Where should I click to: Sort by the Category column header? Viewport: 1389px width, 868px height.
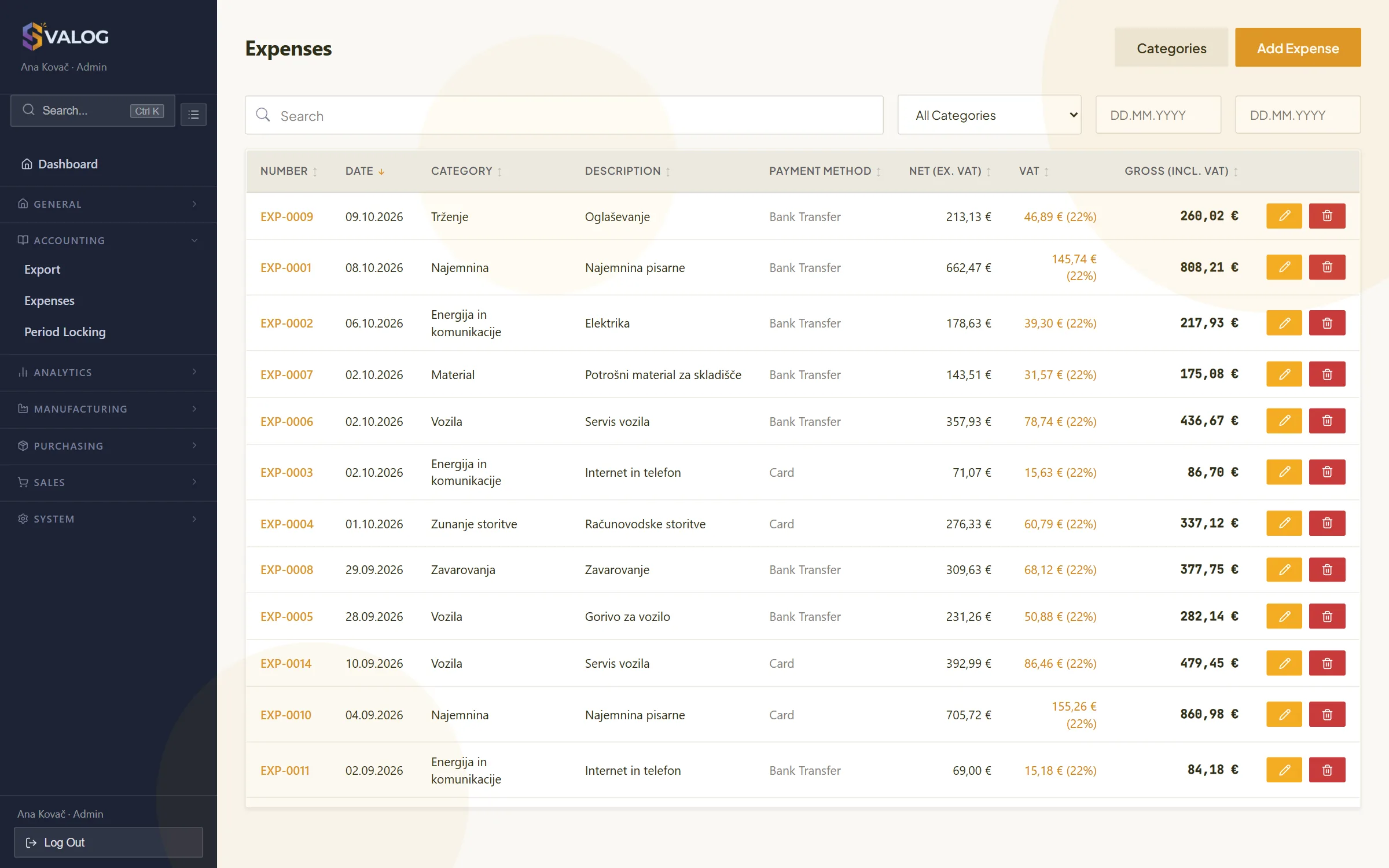tap(466, 171)
